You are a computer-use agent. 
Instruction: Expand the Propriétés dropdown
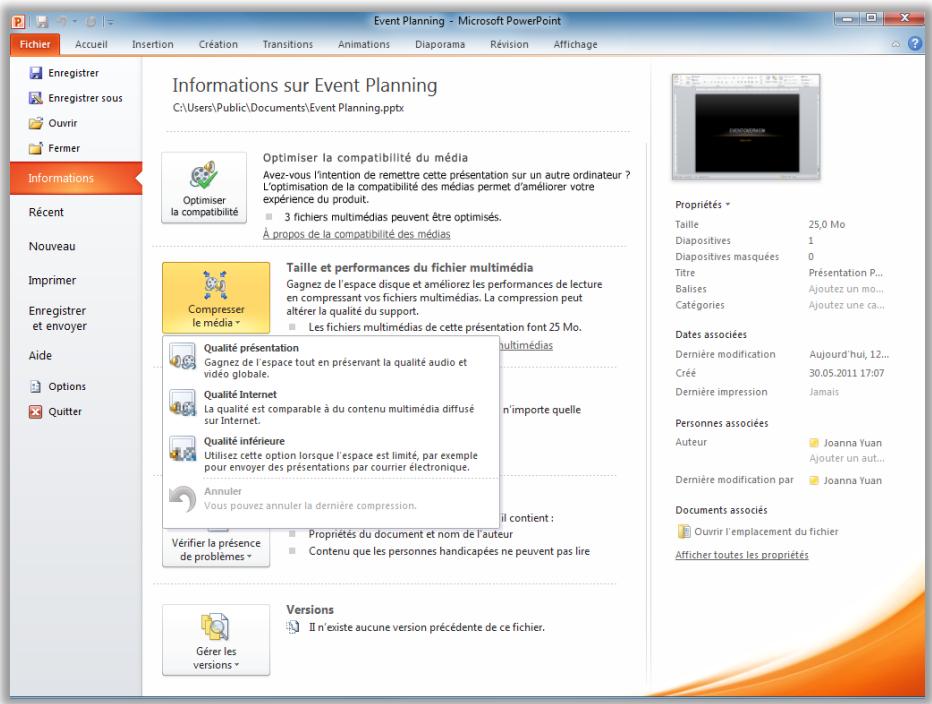pos(702,205)
